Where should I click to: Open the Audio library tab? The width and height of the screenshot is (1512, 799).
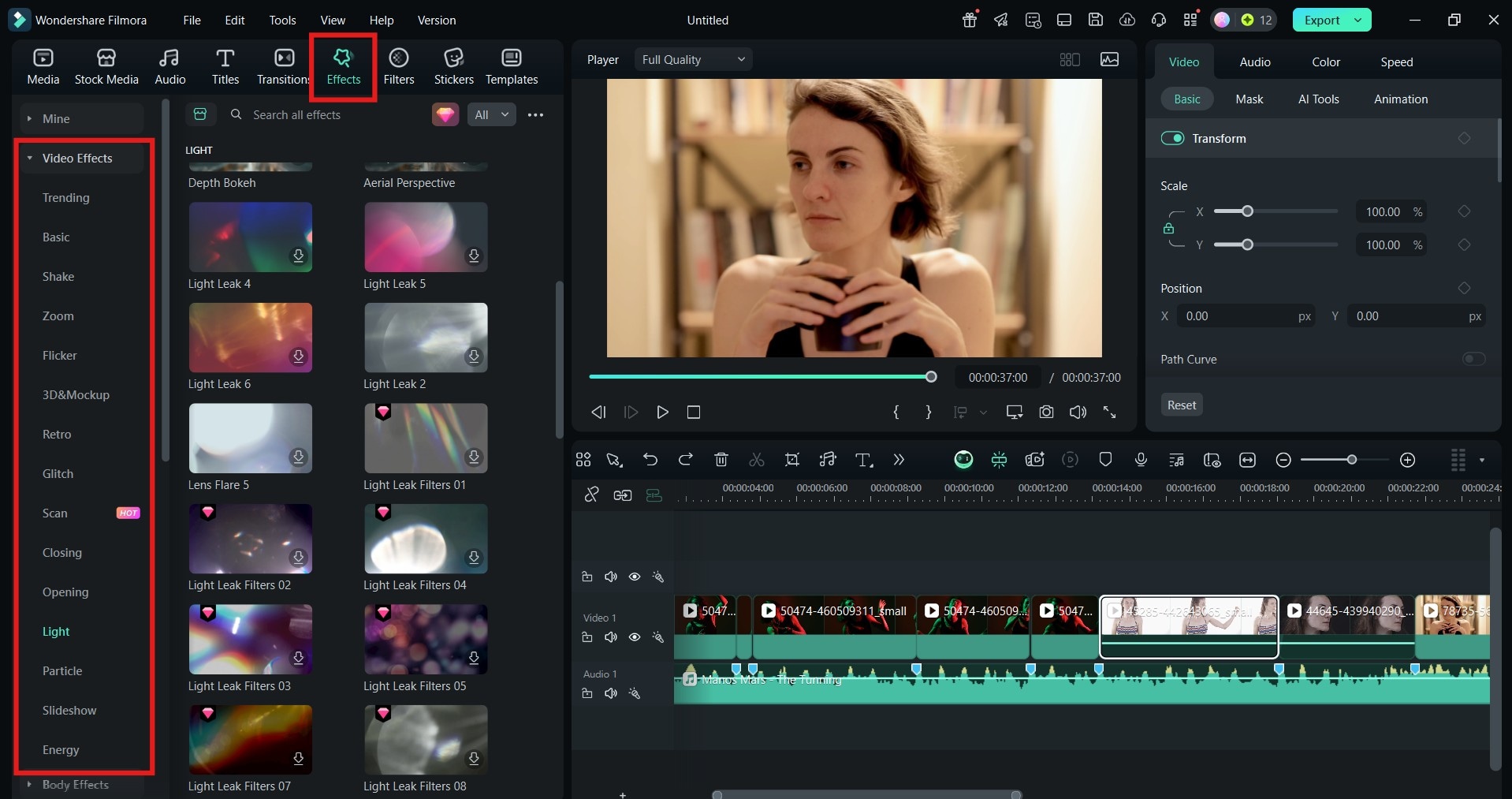[169, 66]
